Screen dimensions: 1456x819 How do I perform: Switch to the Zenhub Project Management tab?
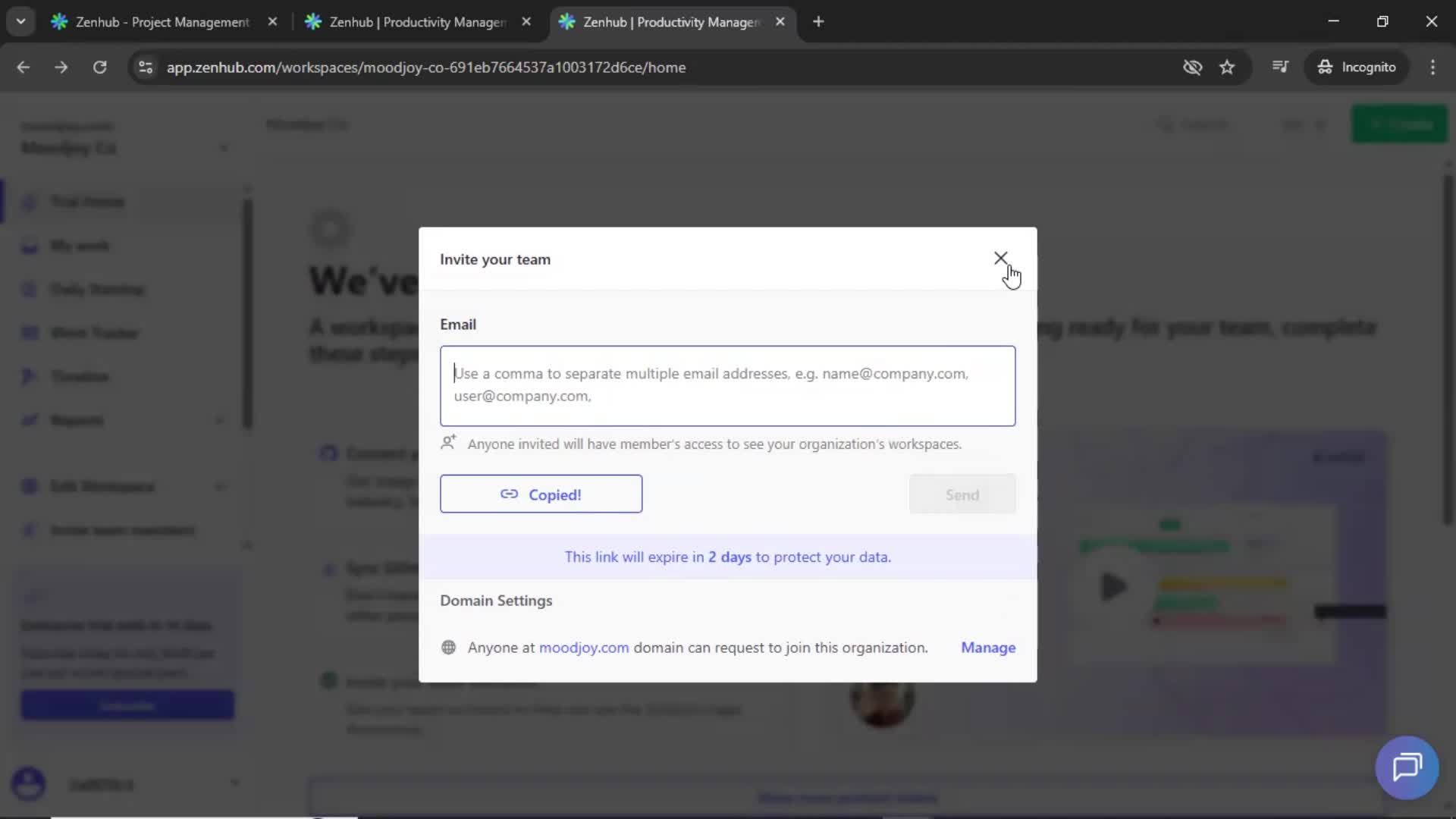pyautogui.click(x=152, y=22)
